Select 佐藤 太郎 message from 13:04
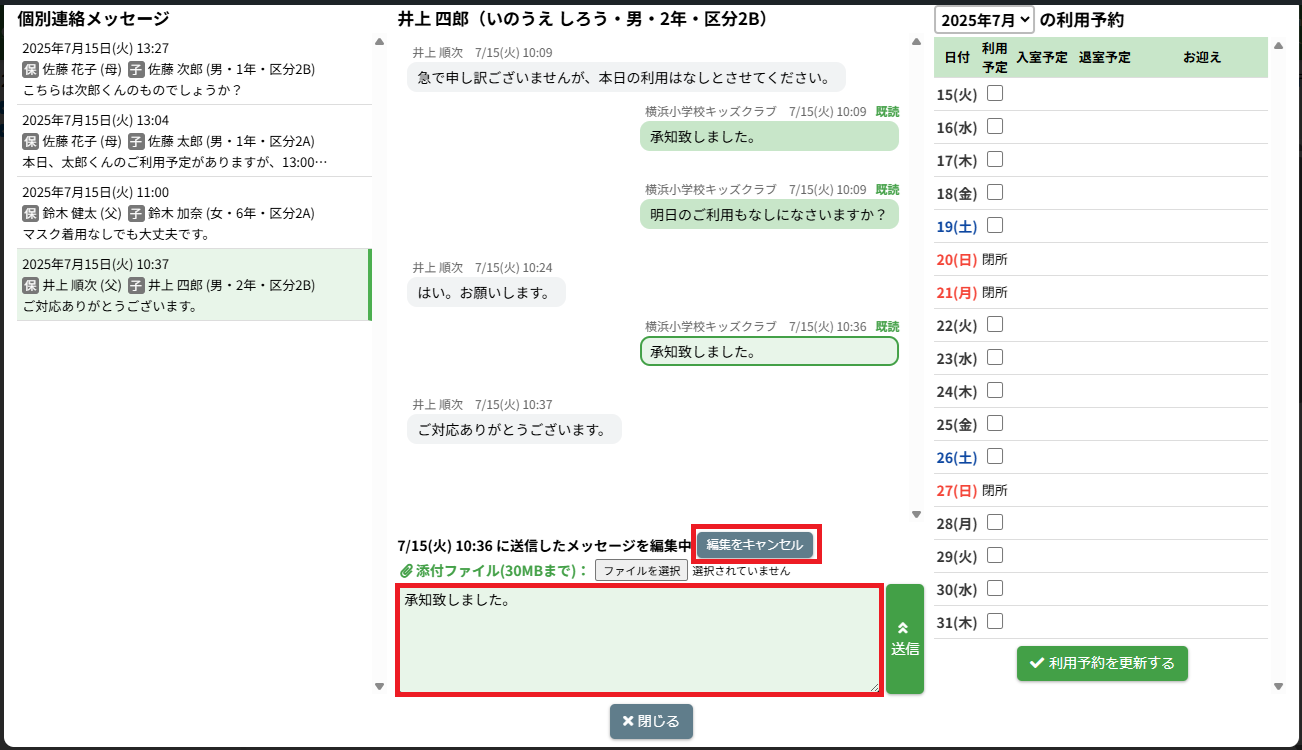The image size is (1302, 750). (194, 141)
